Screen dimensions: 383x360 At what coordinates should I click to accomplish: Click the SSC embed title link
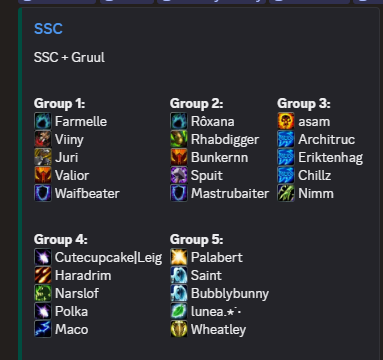click(x=48, y=29)
